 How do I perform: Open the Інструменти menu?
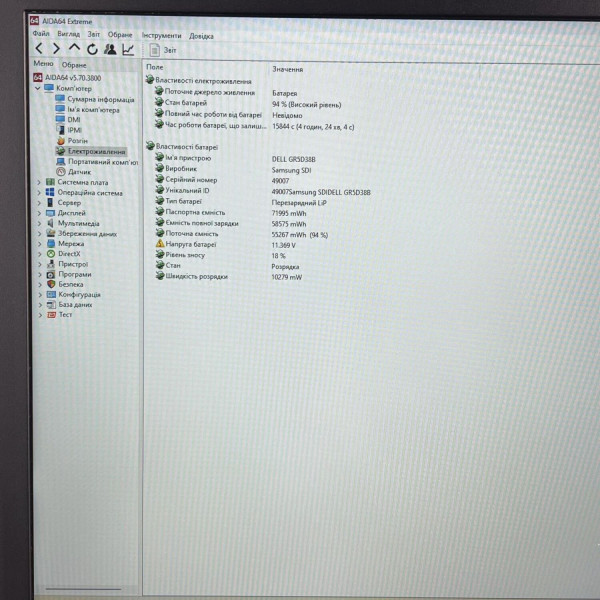(x=161, y=36)
